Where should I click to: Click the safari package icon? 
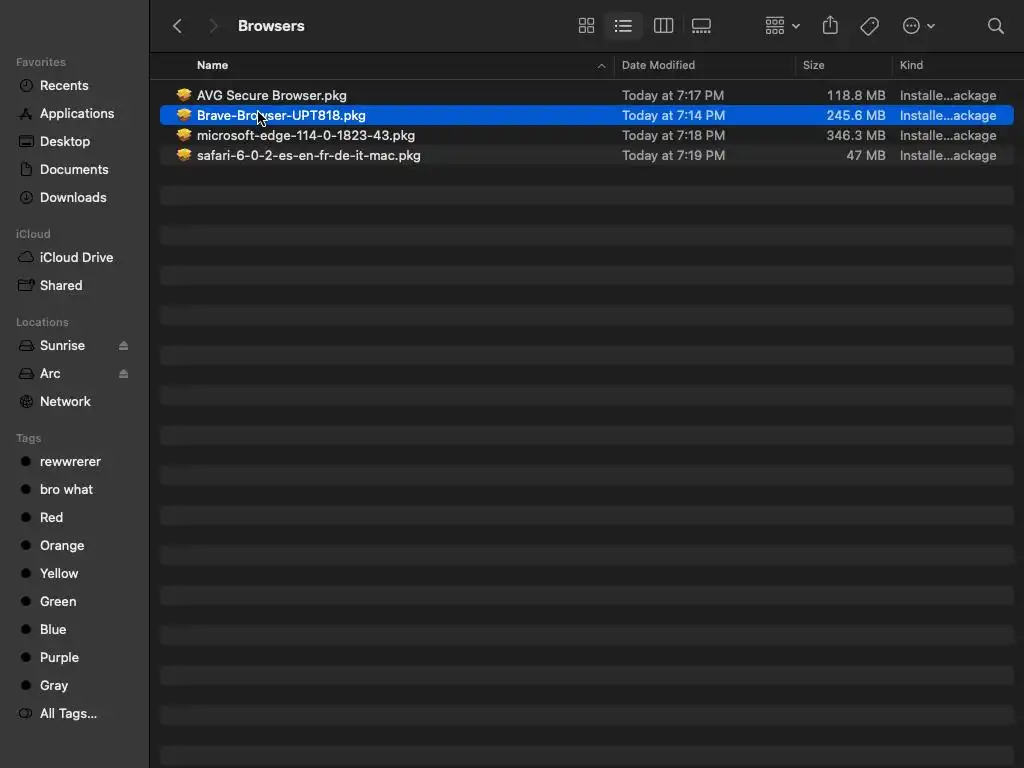pos(184,155)
